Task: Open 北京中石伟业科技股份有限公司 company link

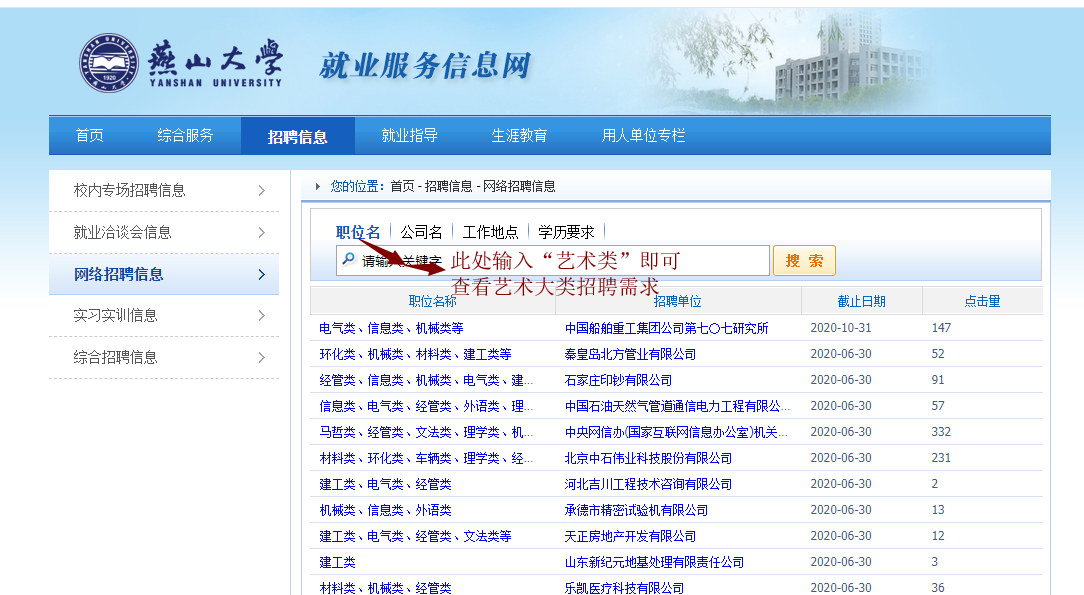Action: [648, 458]
